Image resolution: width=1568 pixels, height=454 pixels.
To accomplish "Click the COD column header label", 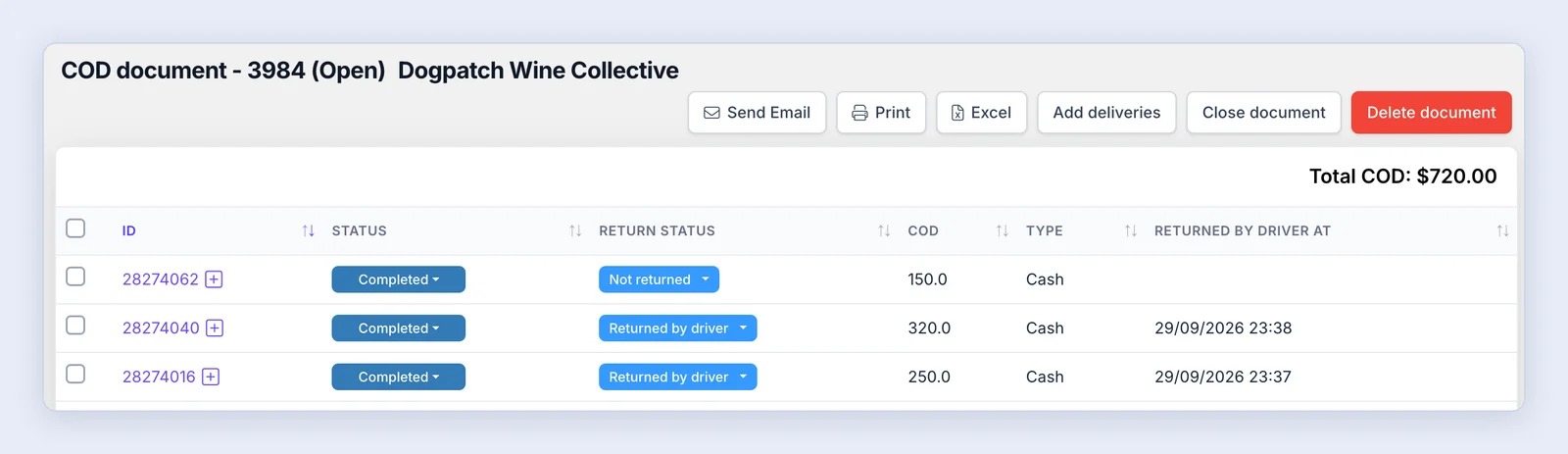I will 923,231.
